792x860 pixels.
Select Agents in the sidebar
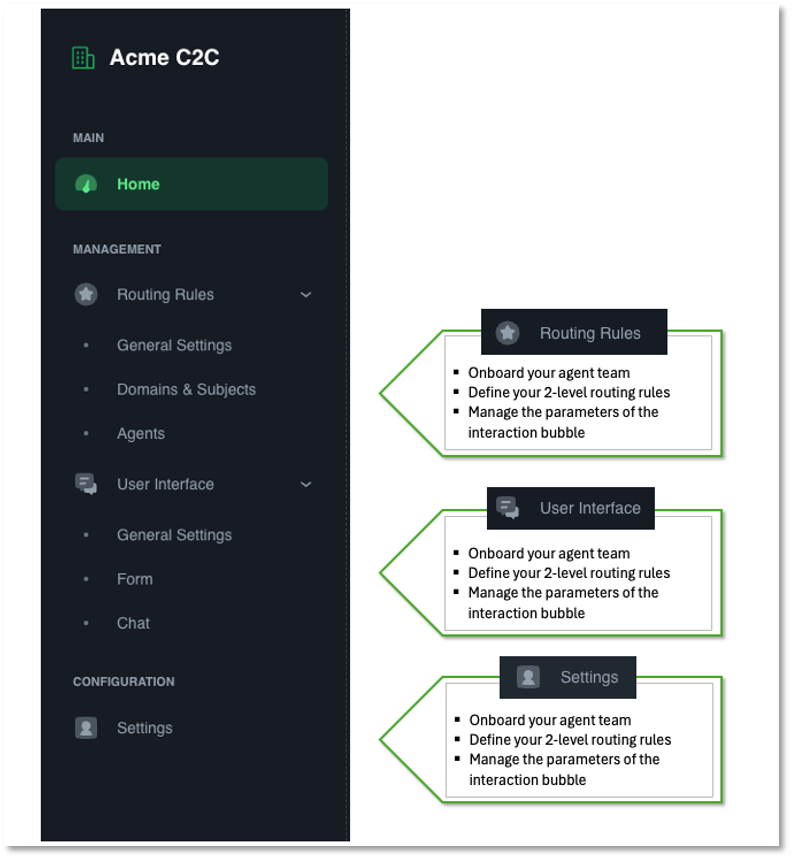point(141,433)
